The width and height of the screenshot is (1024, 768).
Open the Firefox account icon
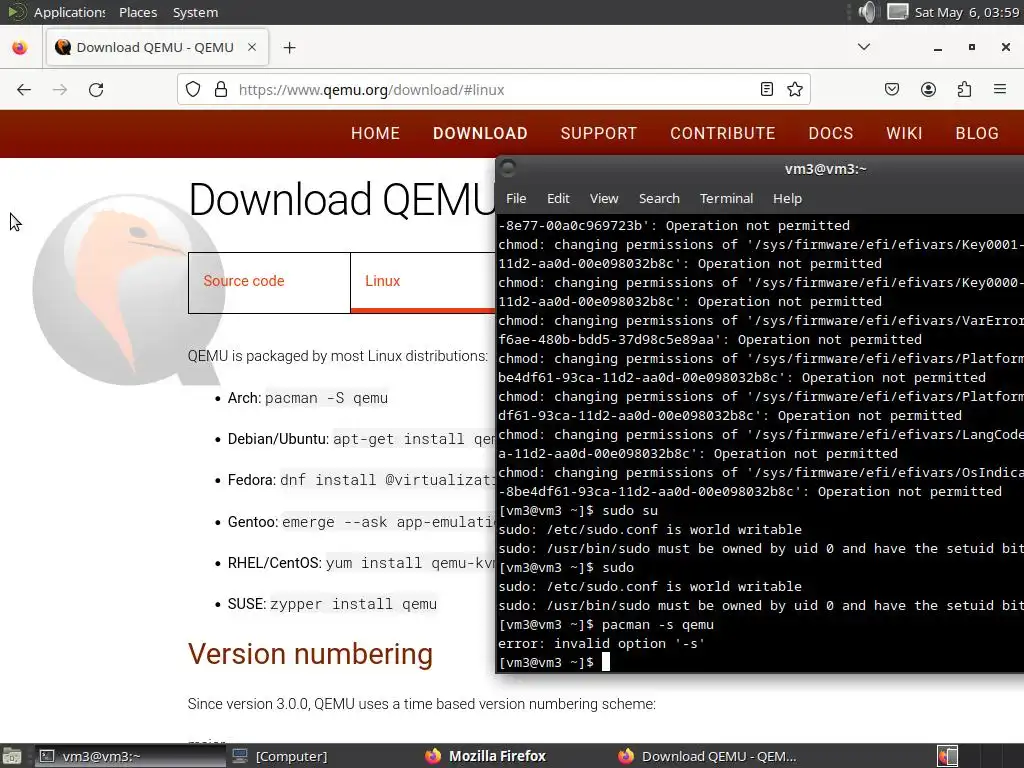(x=928, y=89)
